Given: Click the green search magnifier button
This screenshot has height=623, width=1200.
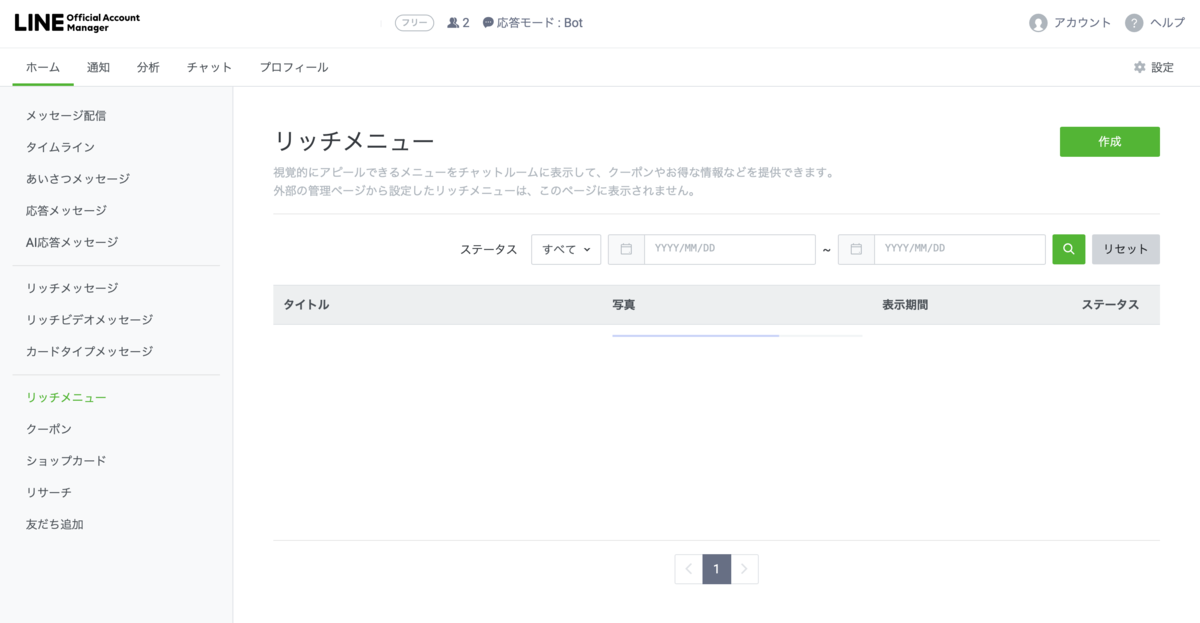Looking at the screenshot, I should click(x=1068, y=249).
